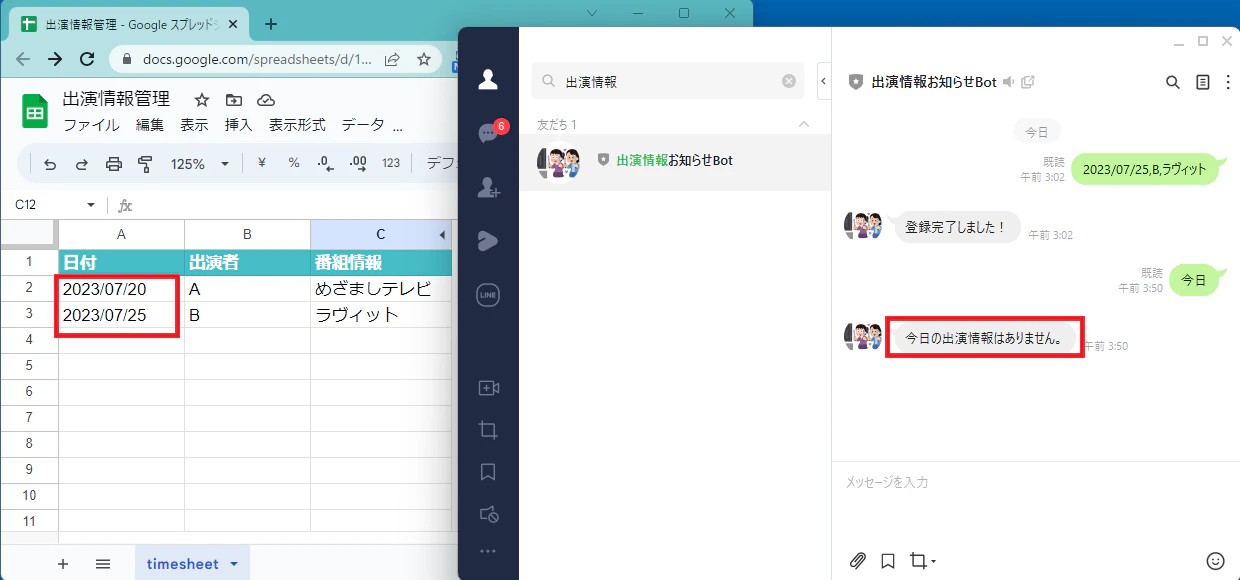Open the 表示 menu

194,125
